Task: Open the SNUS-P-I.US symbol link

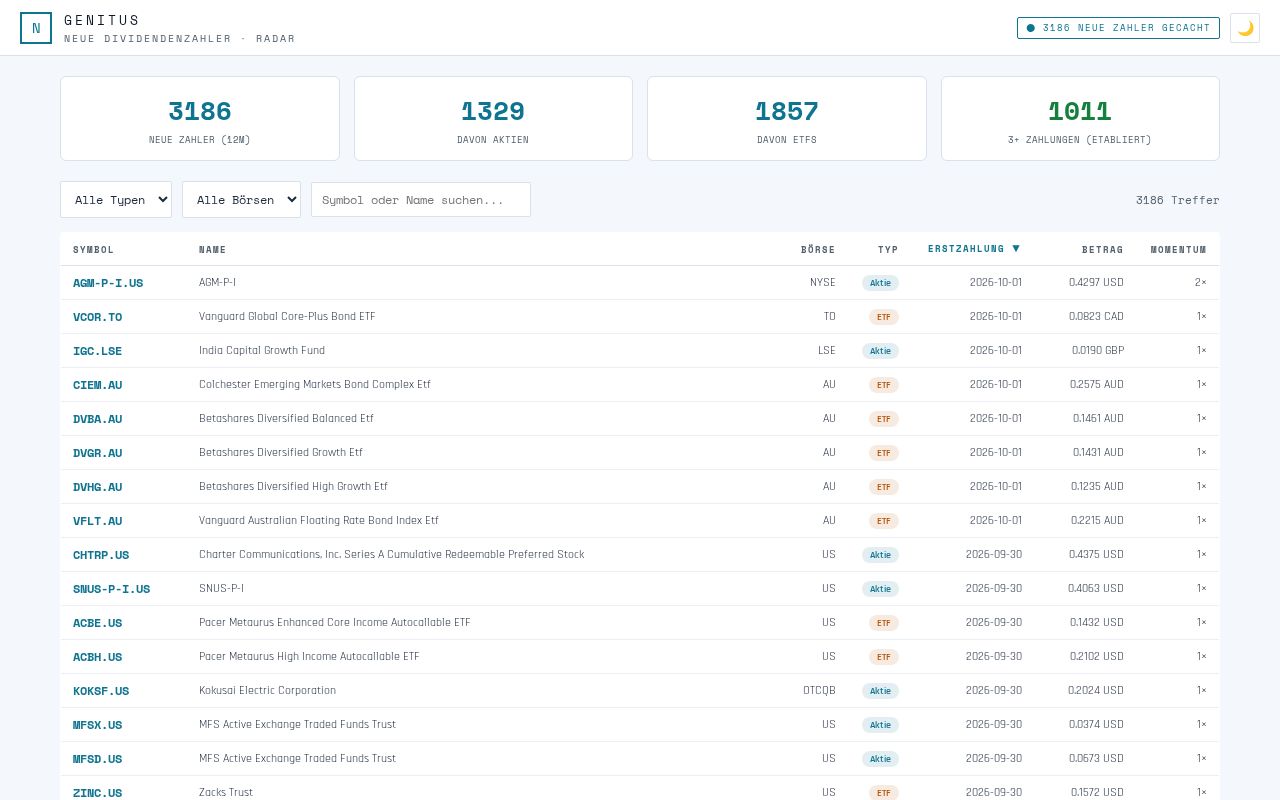Action: click(112, 589)
